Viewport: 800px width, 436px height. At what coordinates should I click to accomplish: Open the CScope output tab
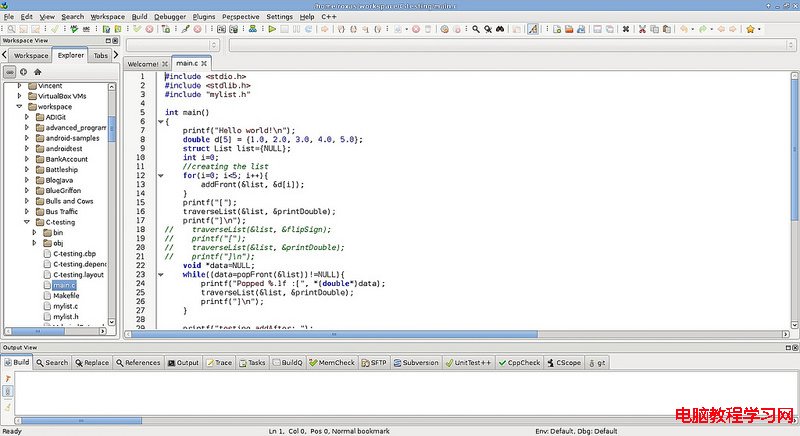coord(564,363)
